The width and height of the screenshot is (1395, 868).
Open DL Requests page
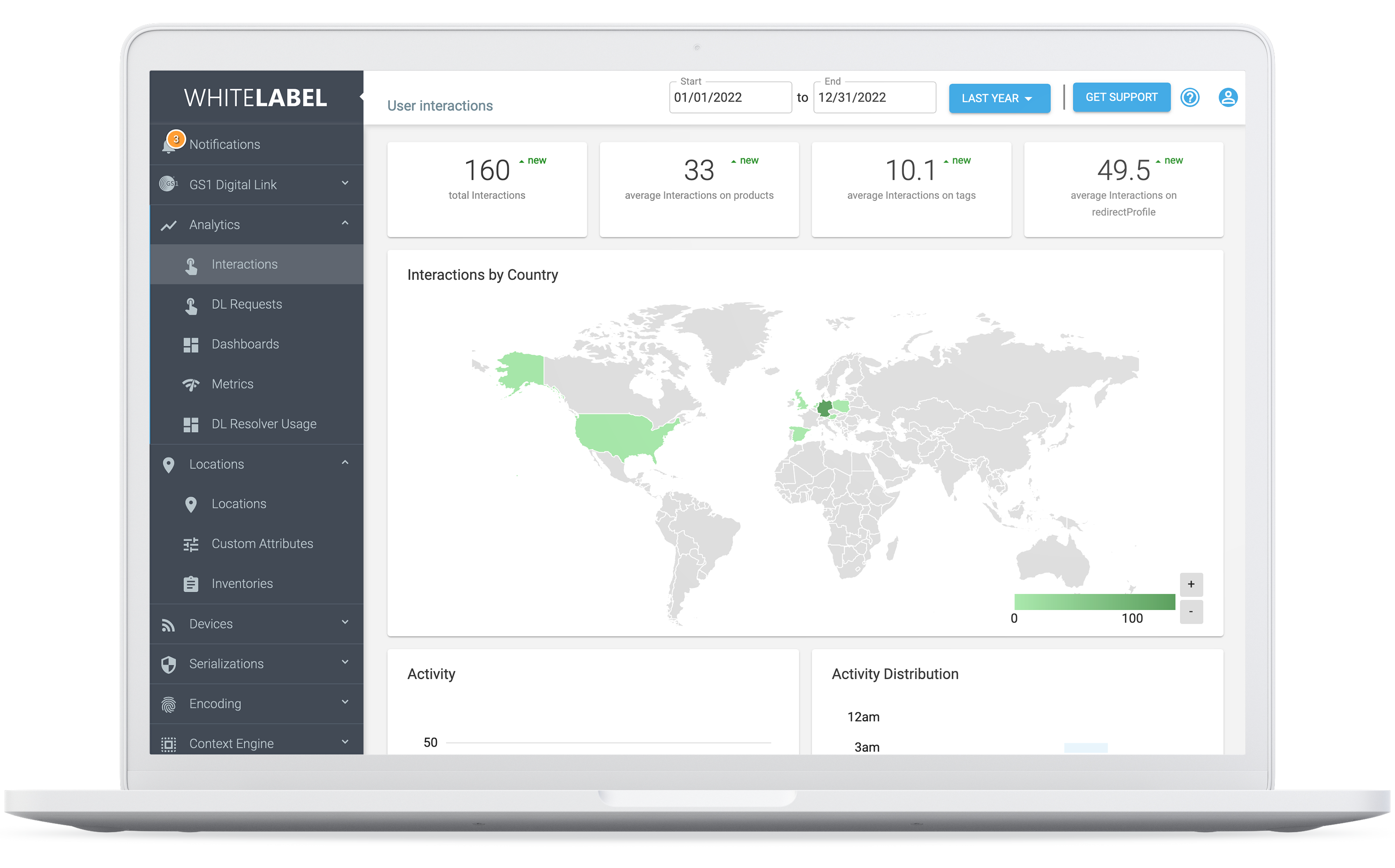256,304
